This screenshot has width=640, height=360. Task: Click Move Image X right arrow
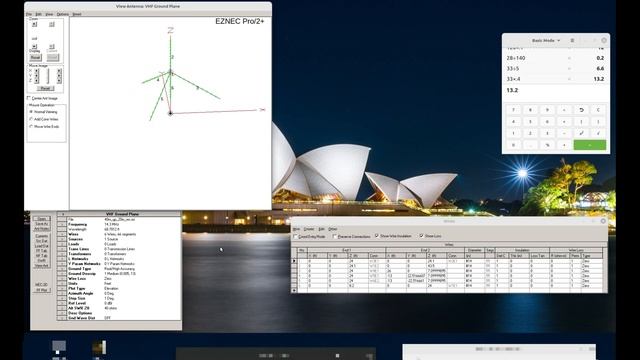(59, 71)
